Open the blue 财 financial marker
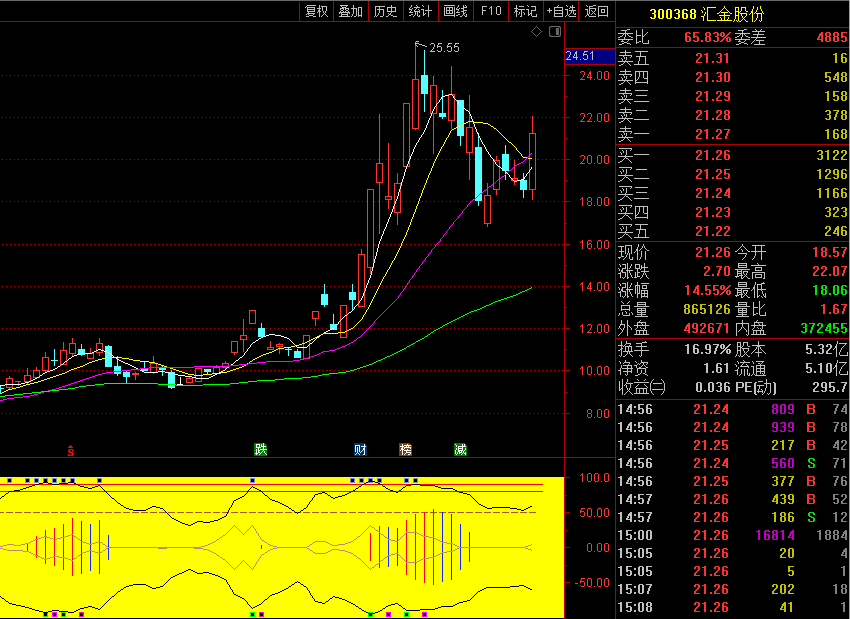The height and width of the screenshot is (619, 850). pos(360,449)
